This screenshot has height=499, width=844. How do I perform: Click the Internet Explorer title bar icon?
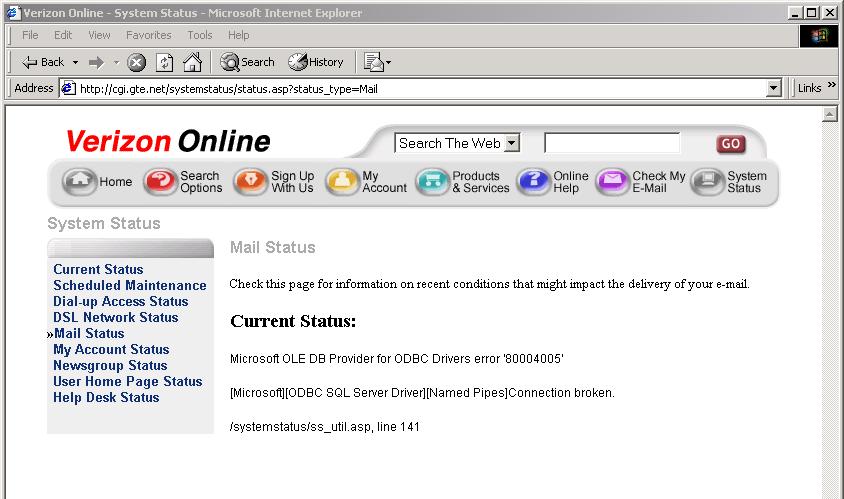(13, 12)
